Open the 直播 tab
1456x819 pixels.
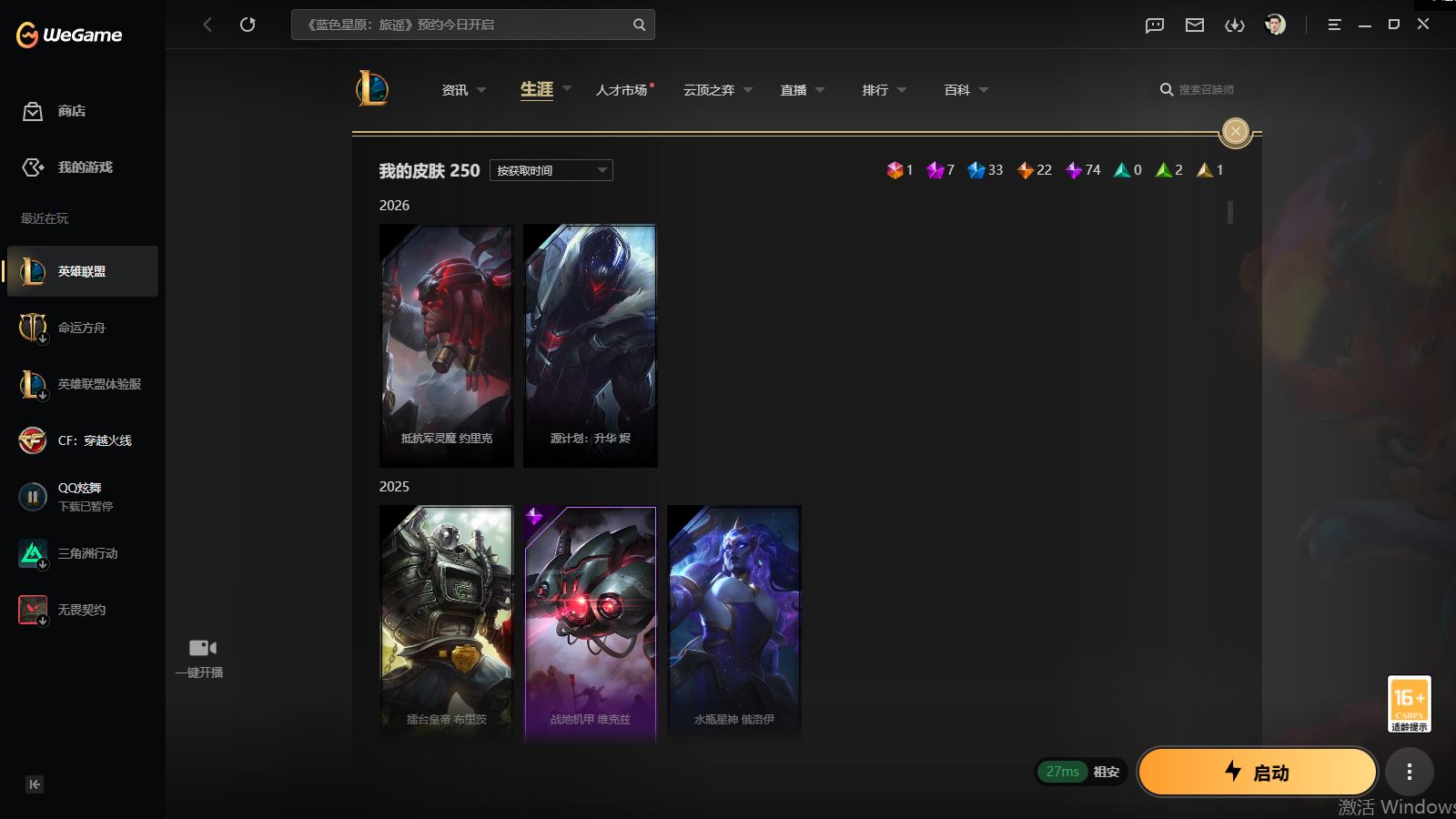click(x=794, y=90)
